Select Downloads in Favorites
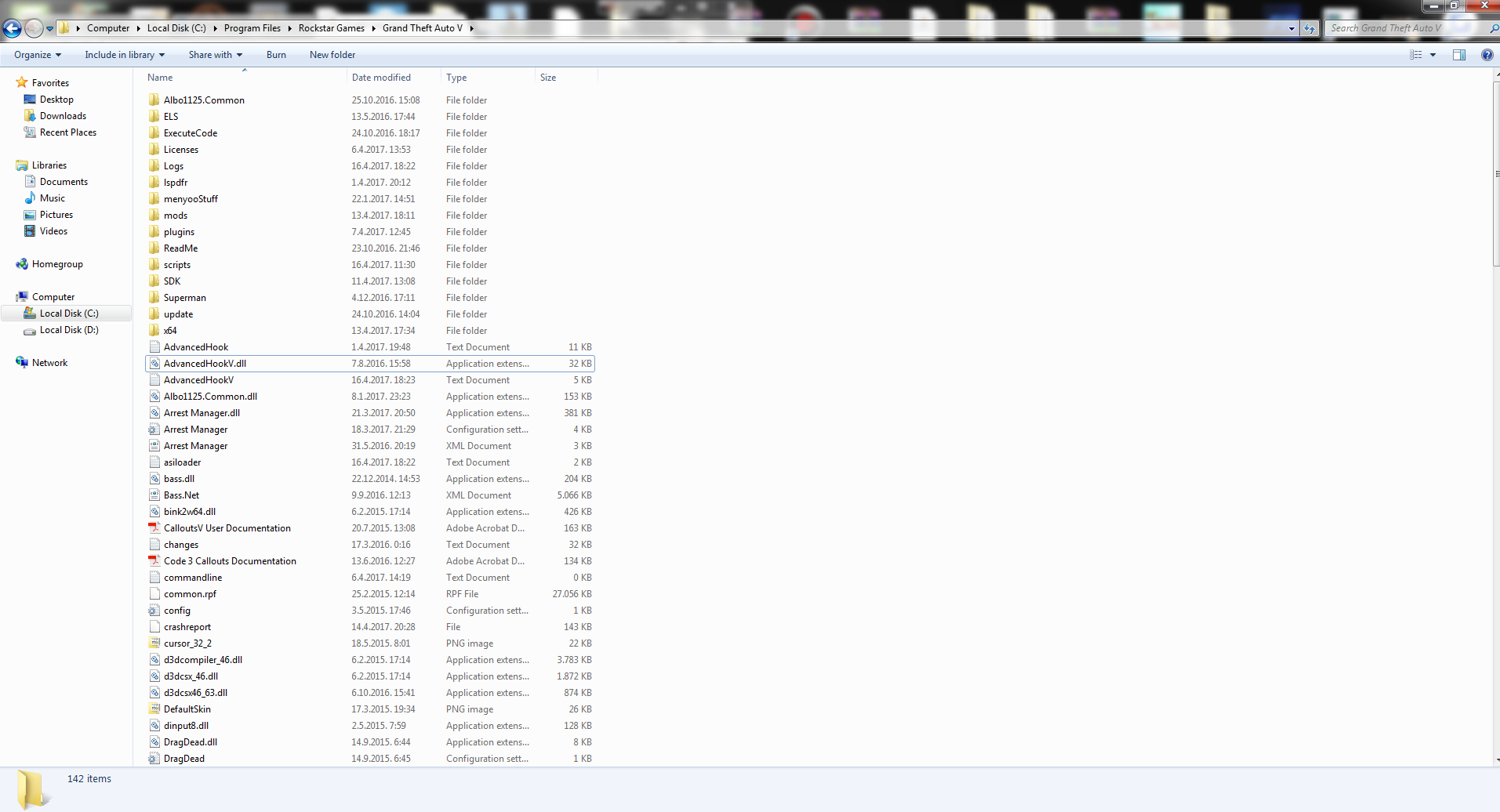The image size is (1500, 812). pyautogui.click(x=63, y=116)
